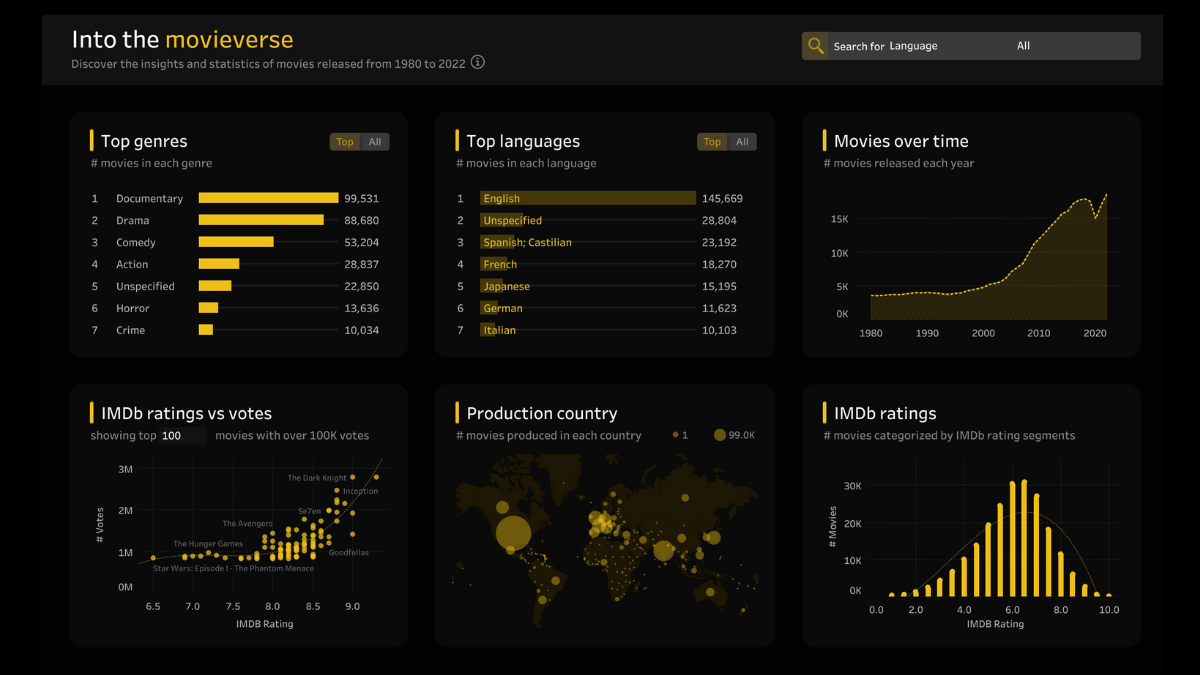Viewport: 1200px width, 675px height.
Task: Click the "Inception" point in IMDb ratings vs votes
Action: click(337, 490)
